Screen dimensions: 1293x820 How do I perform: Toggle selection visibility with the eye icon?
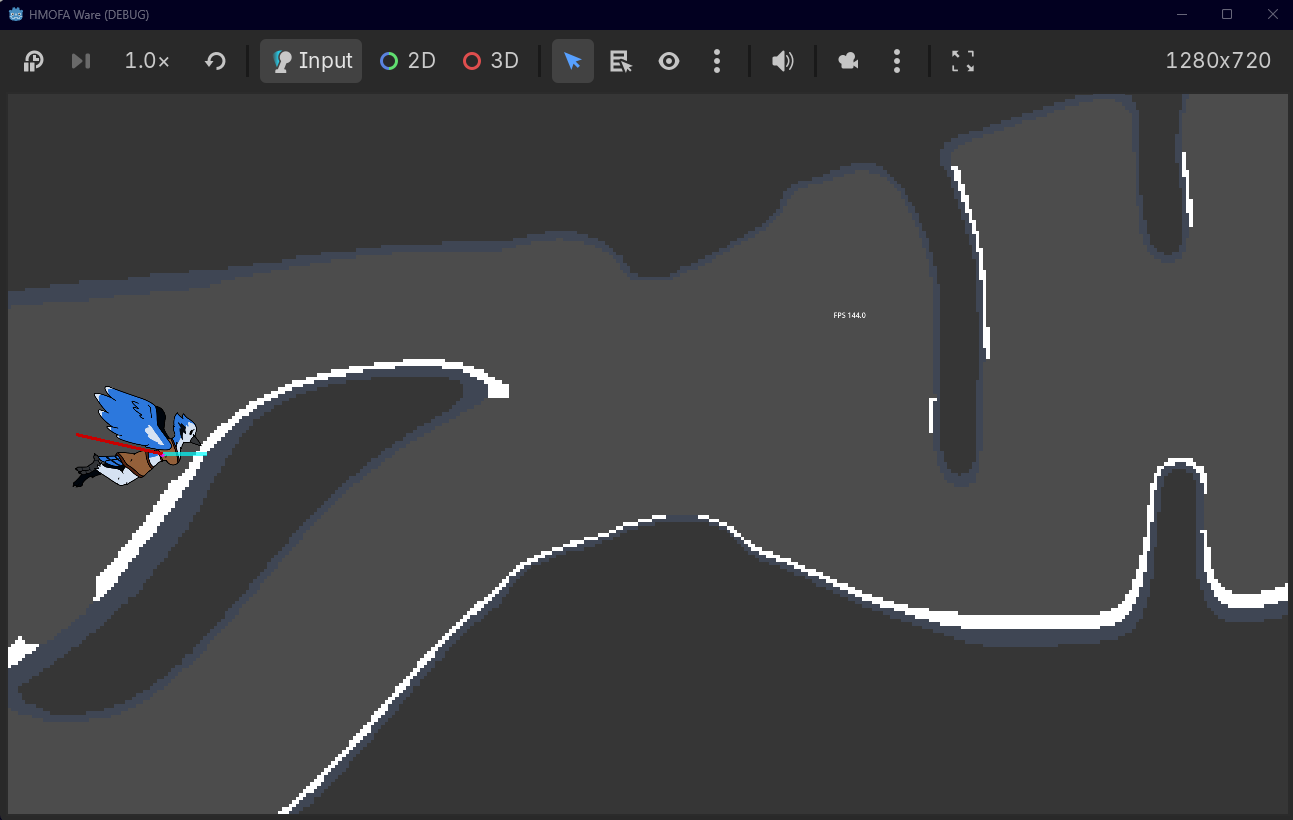[669, 61]
